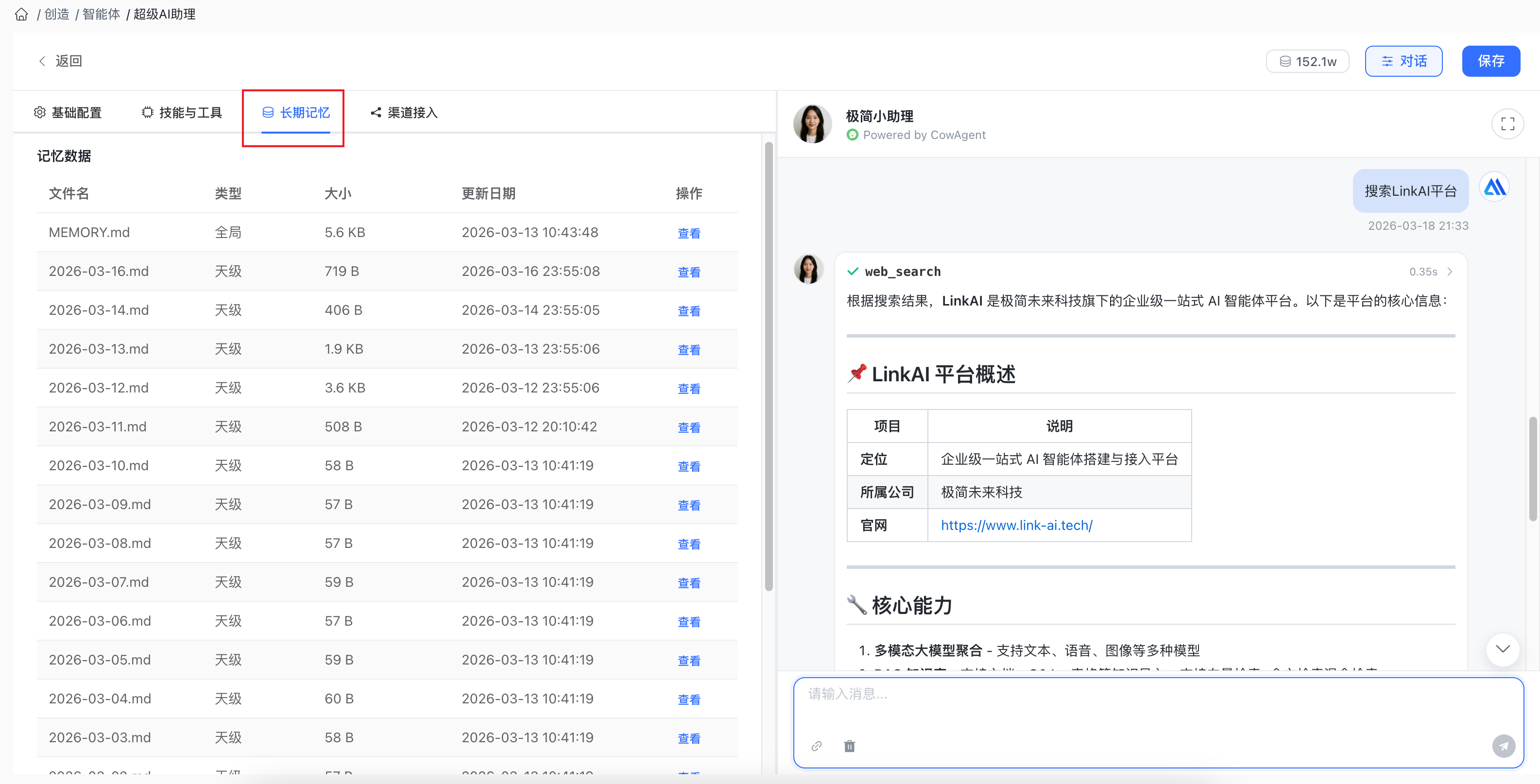Select the 长期记忆 tab
Image resolution: width=1540 pixels, height=784 pixels.
tap(297, 112)
